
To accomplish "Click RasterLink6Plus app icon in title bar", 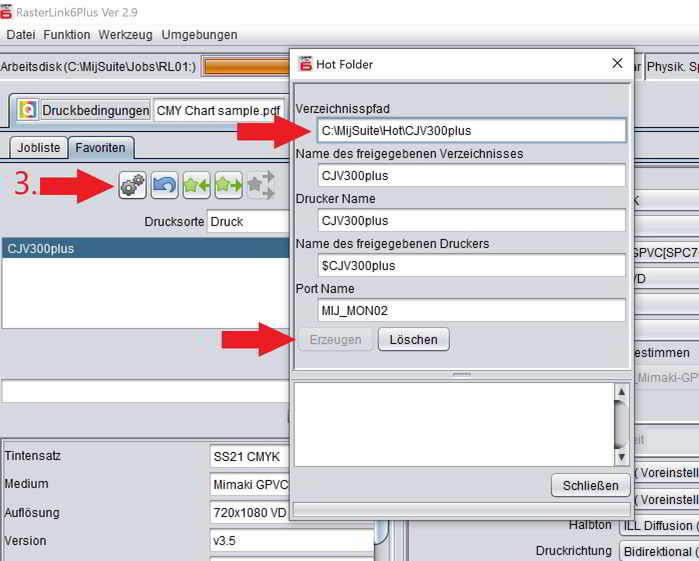I will [x=10, y=11].
